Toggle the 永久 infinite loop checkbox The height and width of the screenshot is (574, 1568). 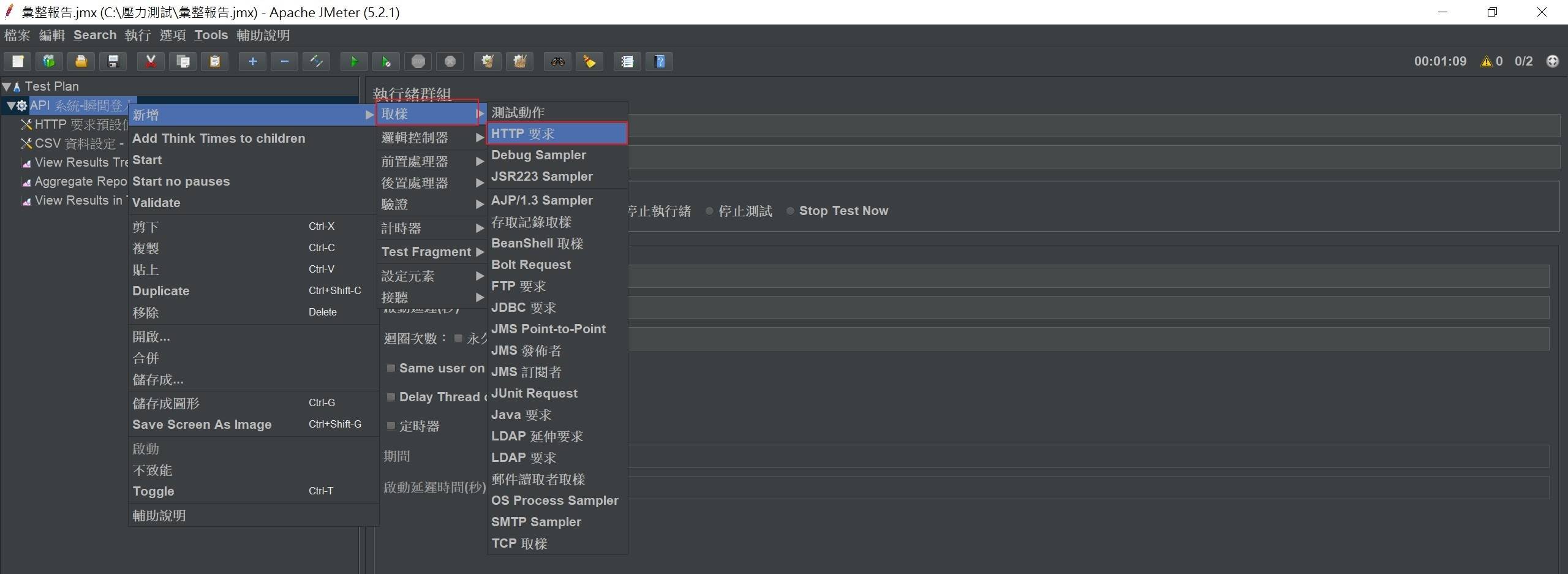[458, 338]
